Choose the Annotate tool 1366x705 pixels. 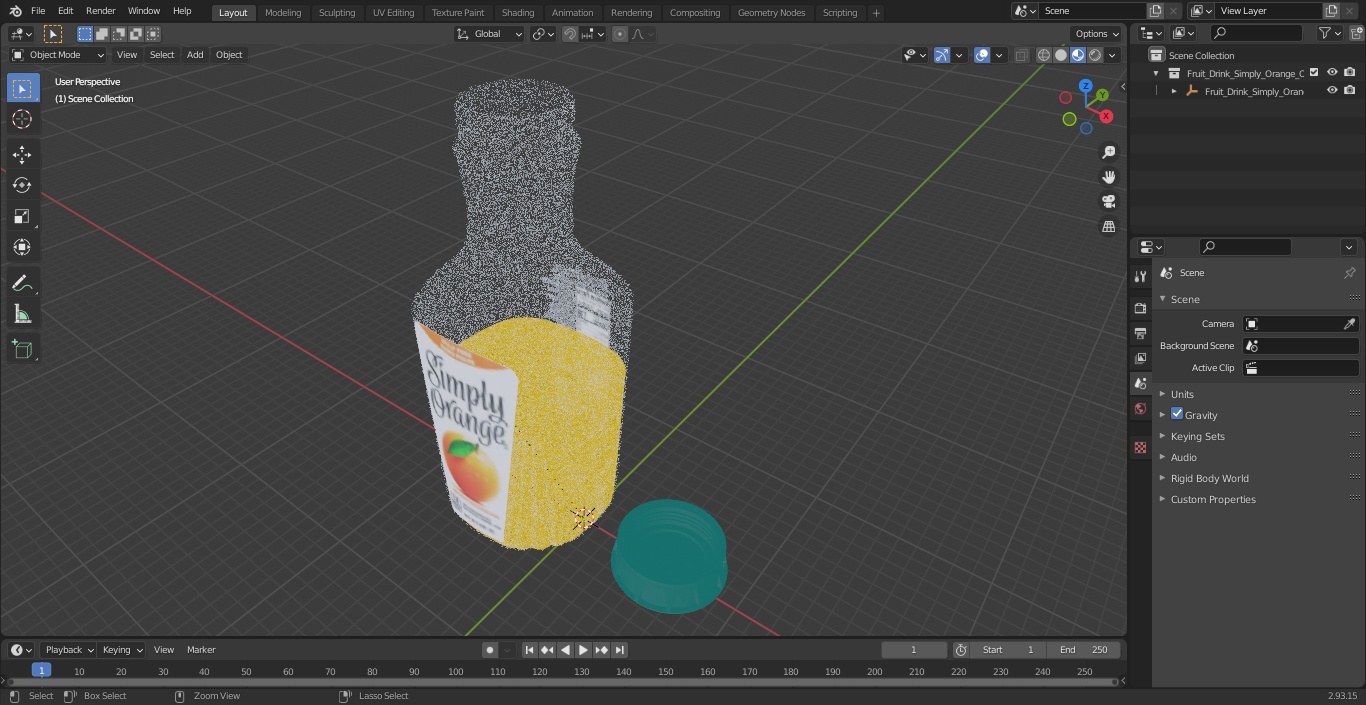tap(22, 283)
